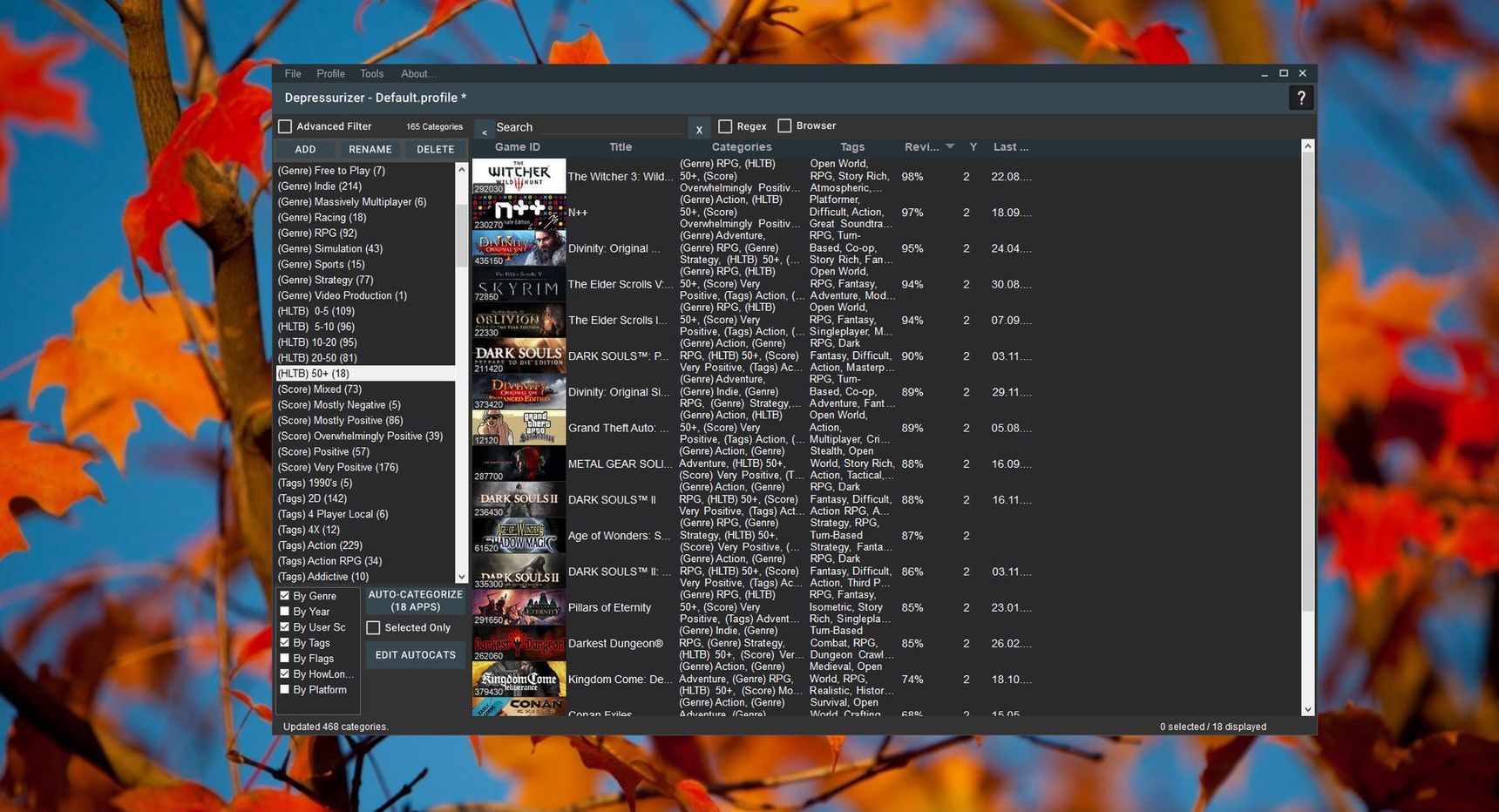1499x812 pixels.
Task: Sort by the Tags column header
Action: coord(852,147)
